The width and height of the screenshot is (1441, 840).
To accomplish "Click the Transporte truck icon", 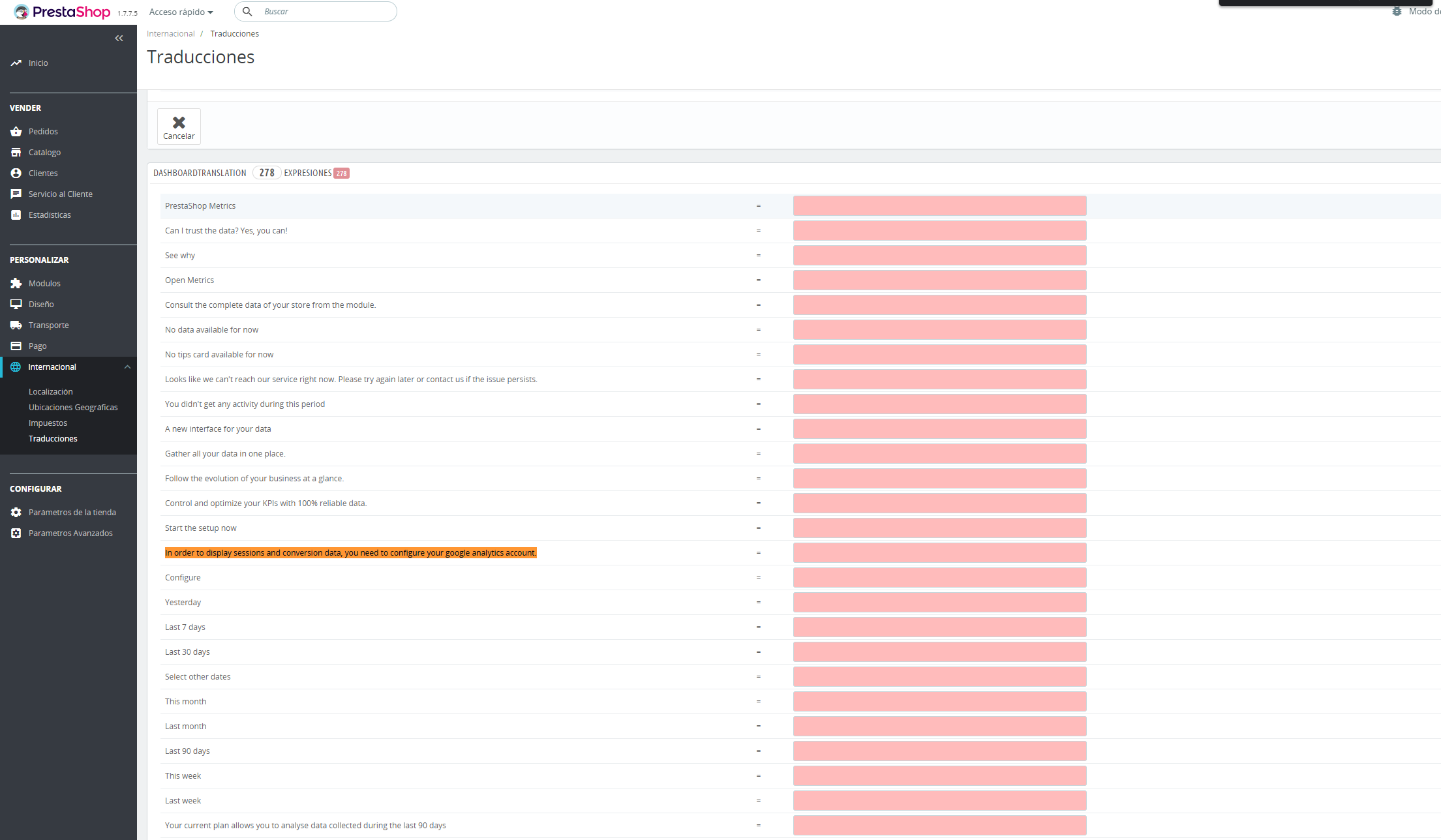I will coord(16,325).
